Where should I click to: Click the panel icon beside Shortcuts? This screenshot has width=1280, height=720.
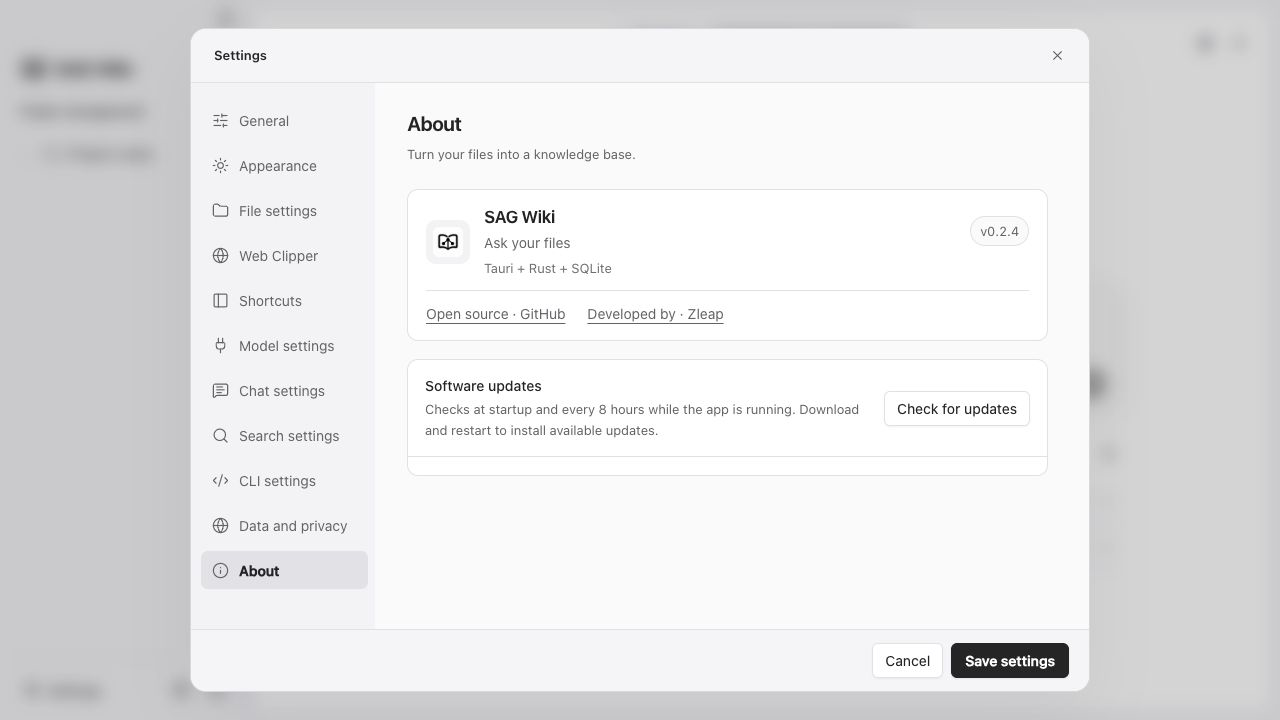click(220, 301)
